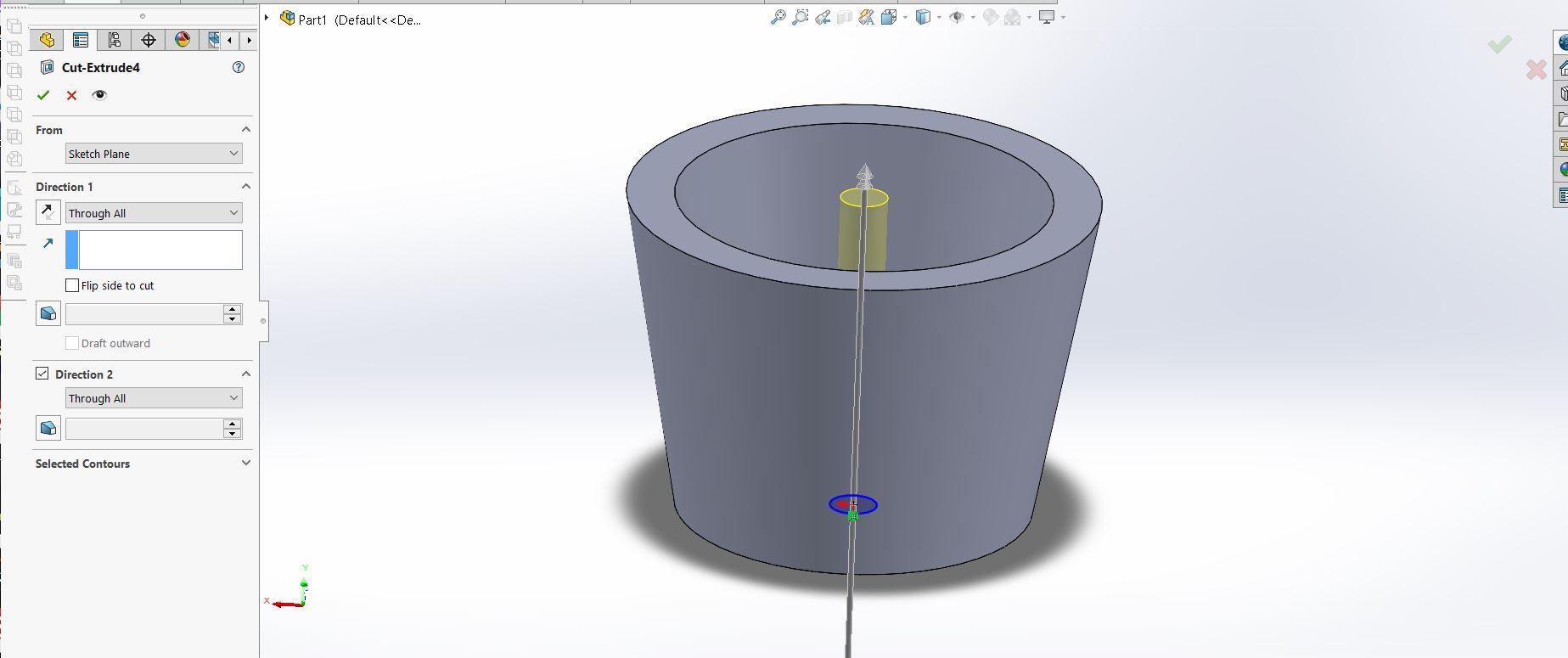Open Display Style dropdown arrow
Screen dimensions: 1568x658
939,17
